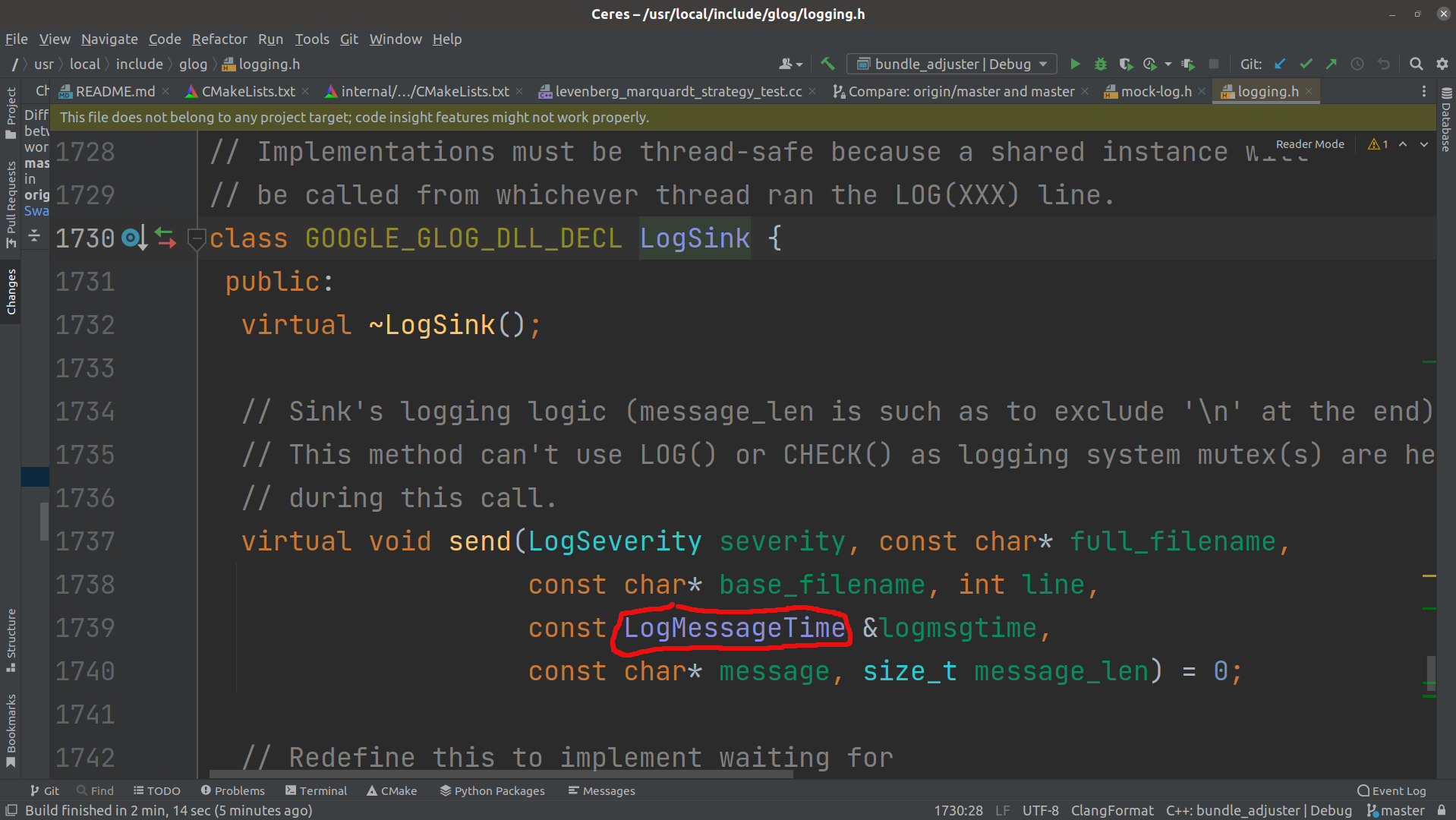Push commits with the green arrow icon

point(1332,64)
